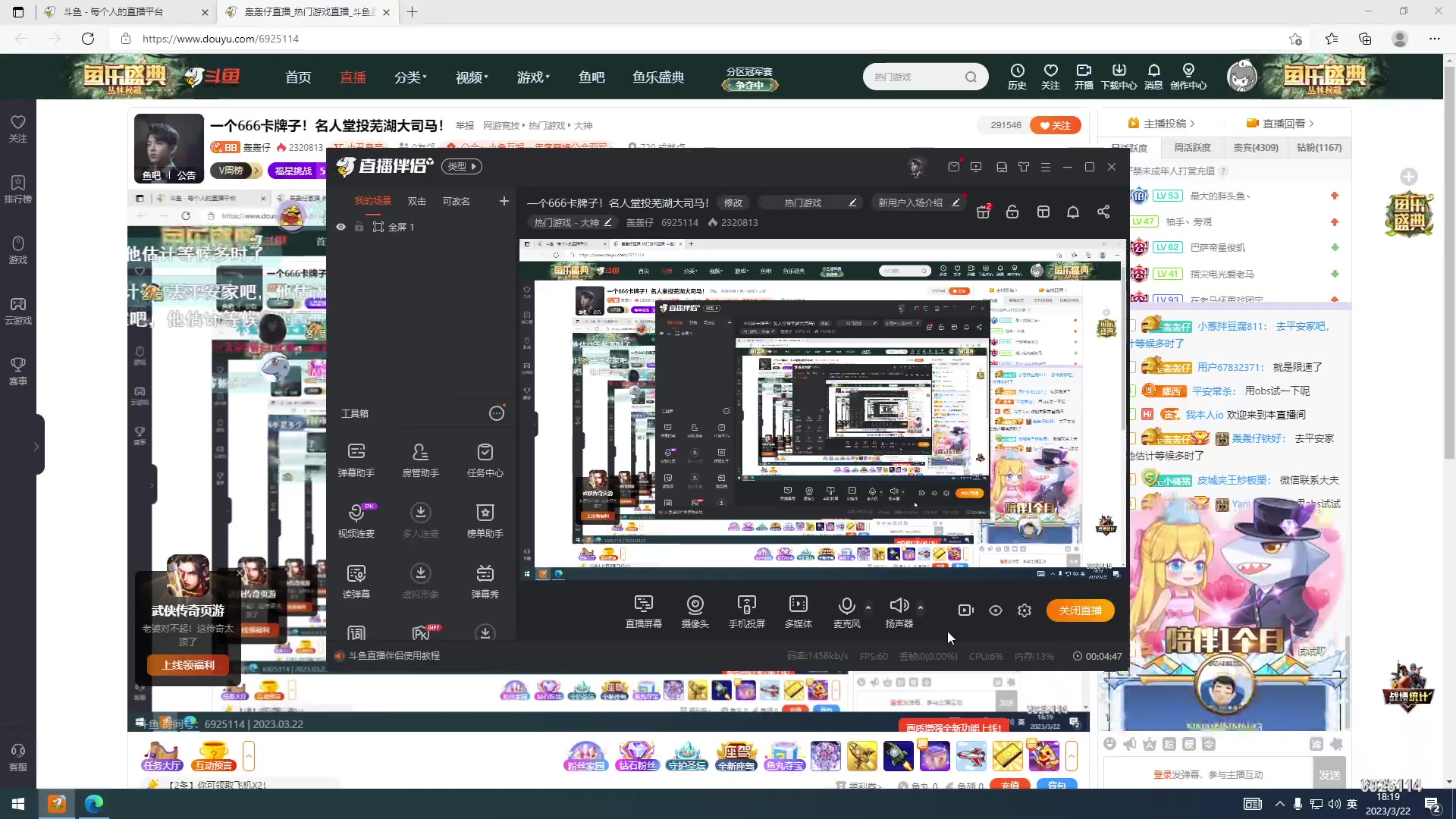Open the share icon in 直播伴侣
Image resolution: width=1456 pixels, height=819 pixels.
click(1103, 212)
